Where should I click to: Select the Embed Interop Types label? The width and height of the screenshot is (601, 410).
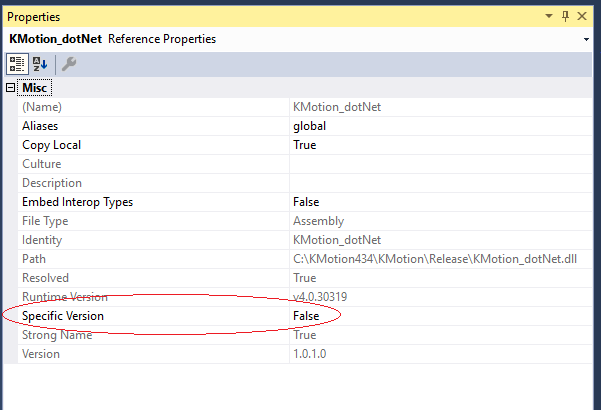pos(77,202)
